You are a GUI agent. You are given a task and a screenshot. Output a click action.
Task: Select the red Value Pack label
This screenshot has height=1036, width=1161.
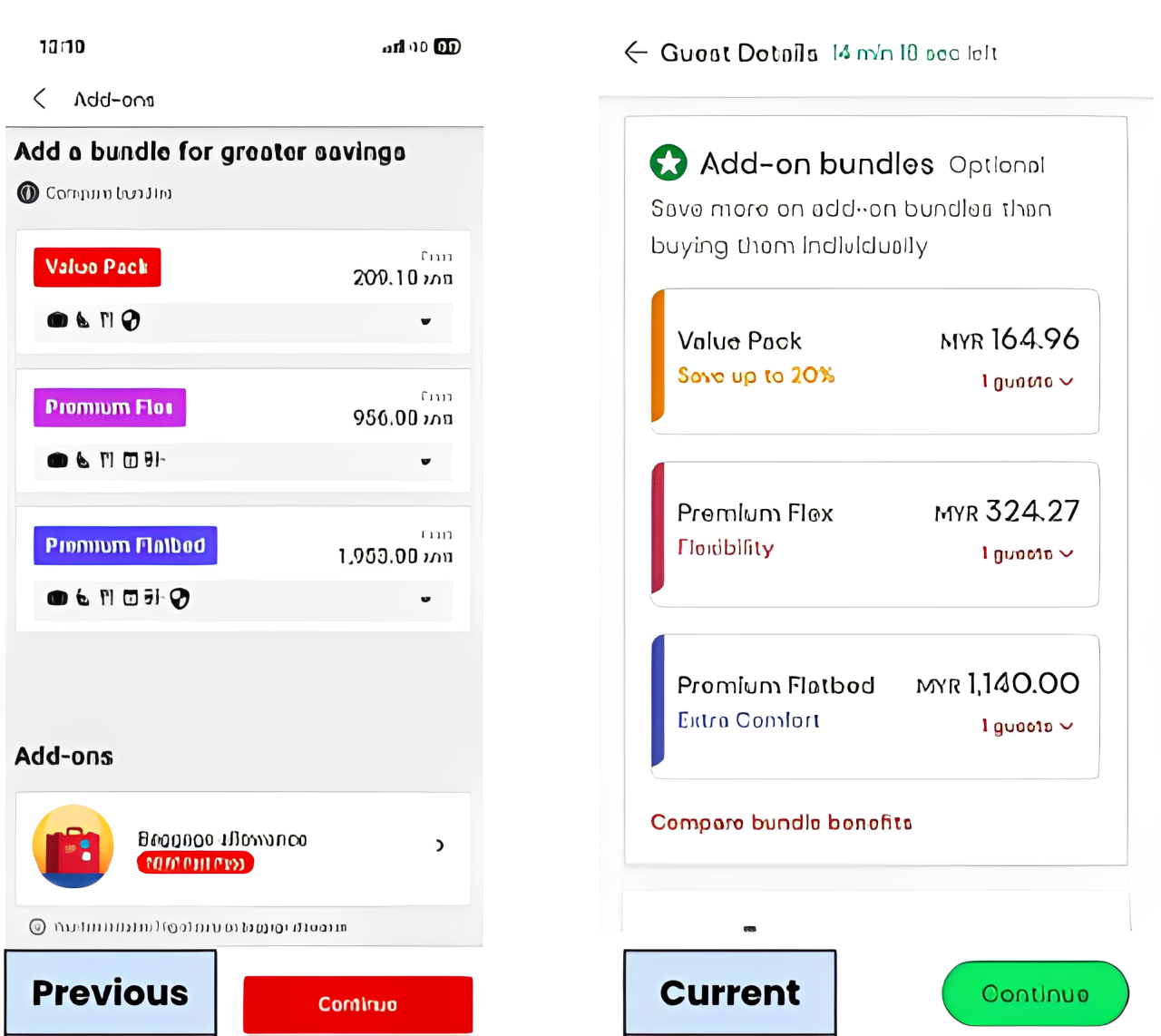(97, 267)
